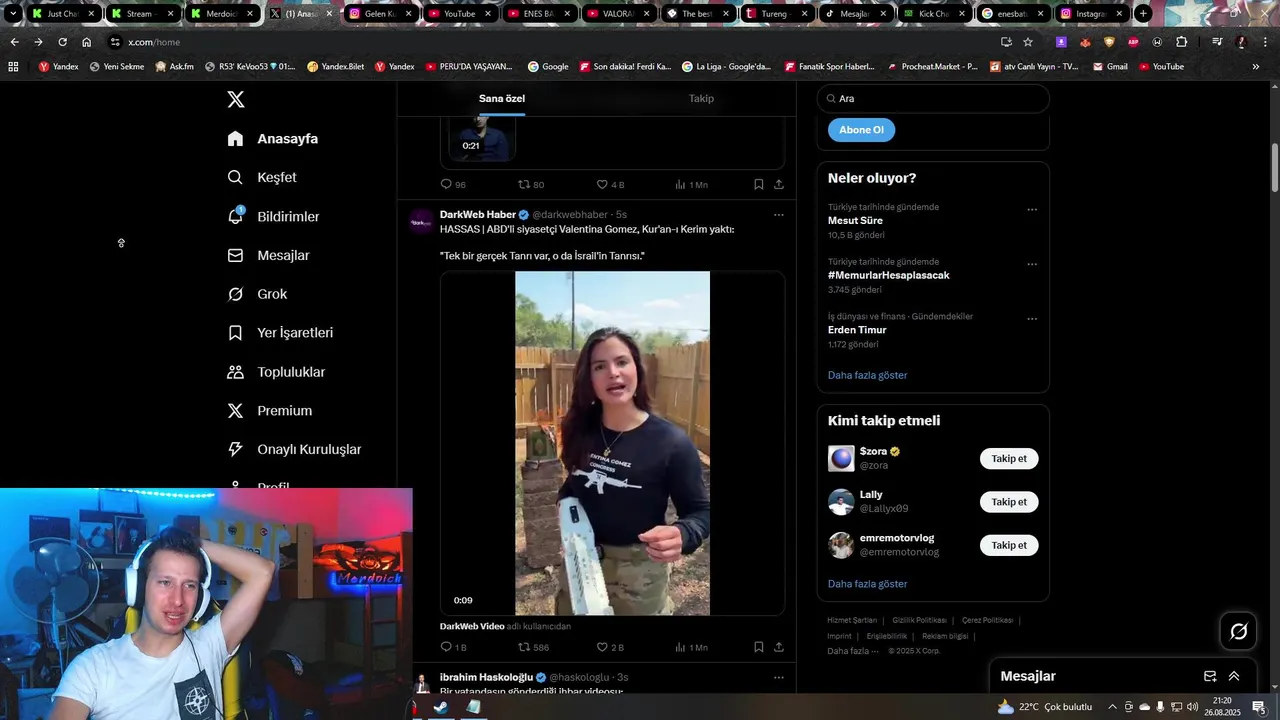Bookmark the DarkWeb Haber post

(x=759, y=647)
